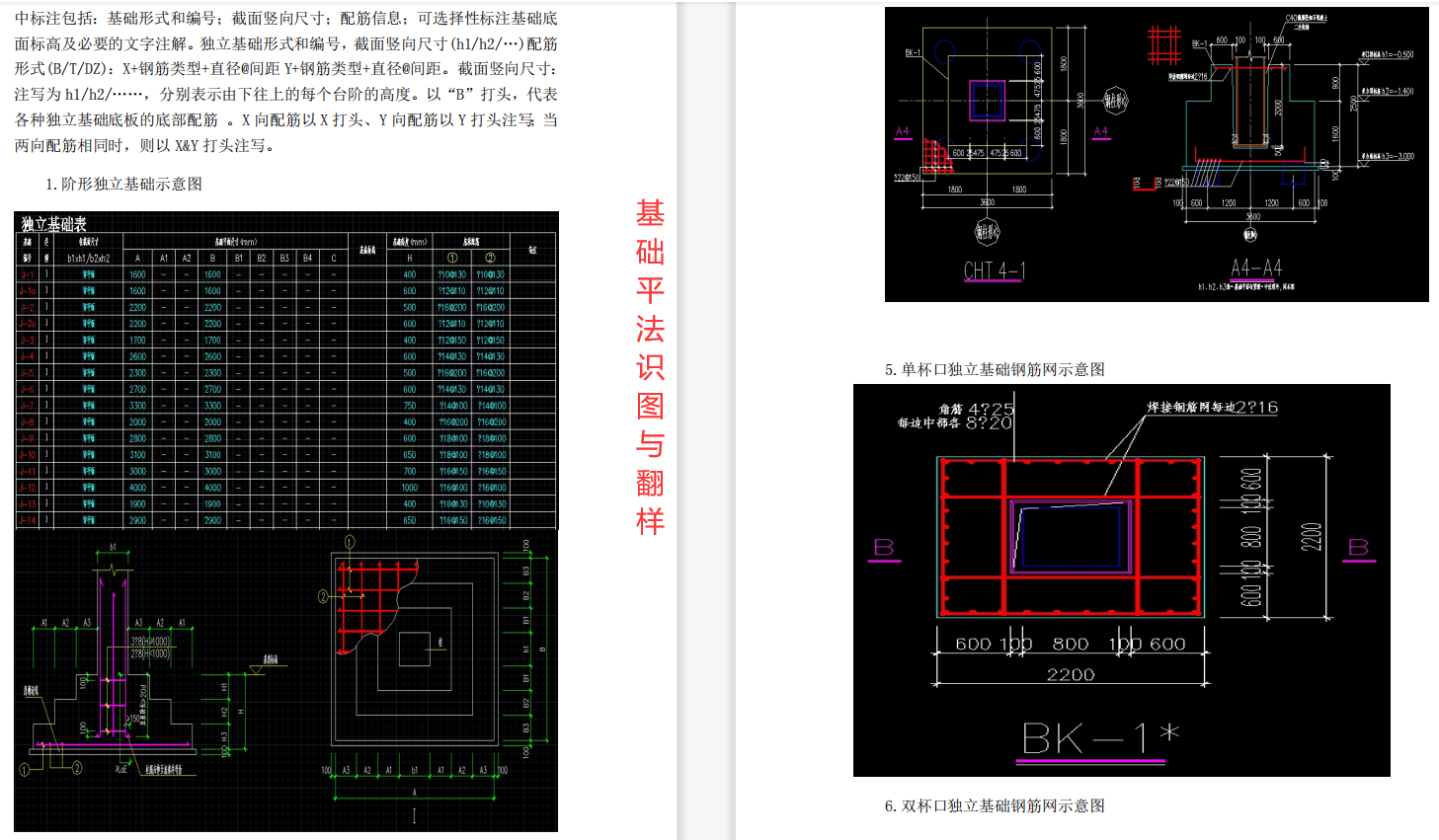1439x840 pixels.
Task: Click horizontal '2200' dimension below BK-1 rebar mesh
Action: click(x=1071, y=674)
